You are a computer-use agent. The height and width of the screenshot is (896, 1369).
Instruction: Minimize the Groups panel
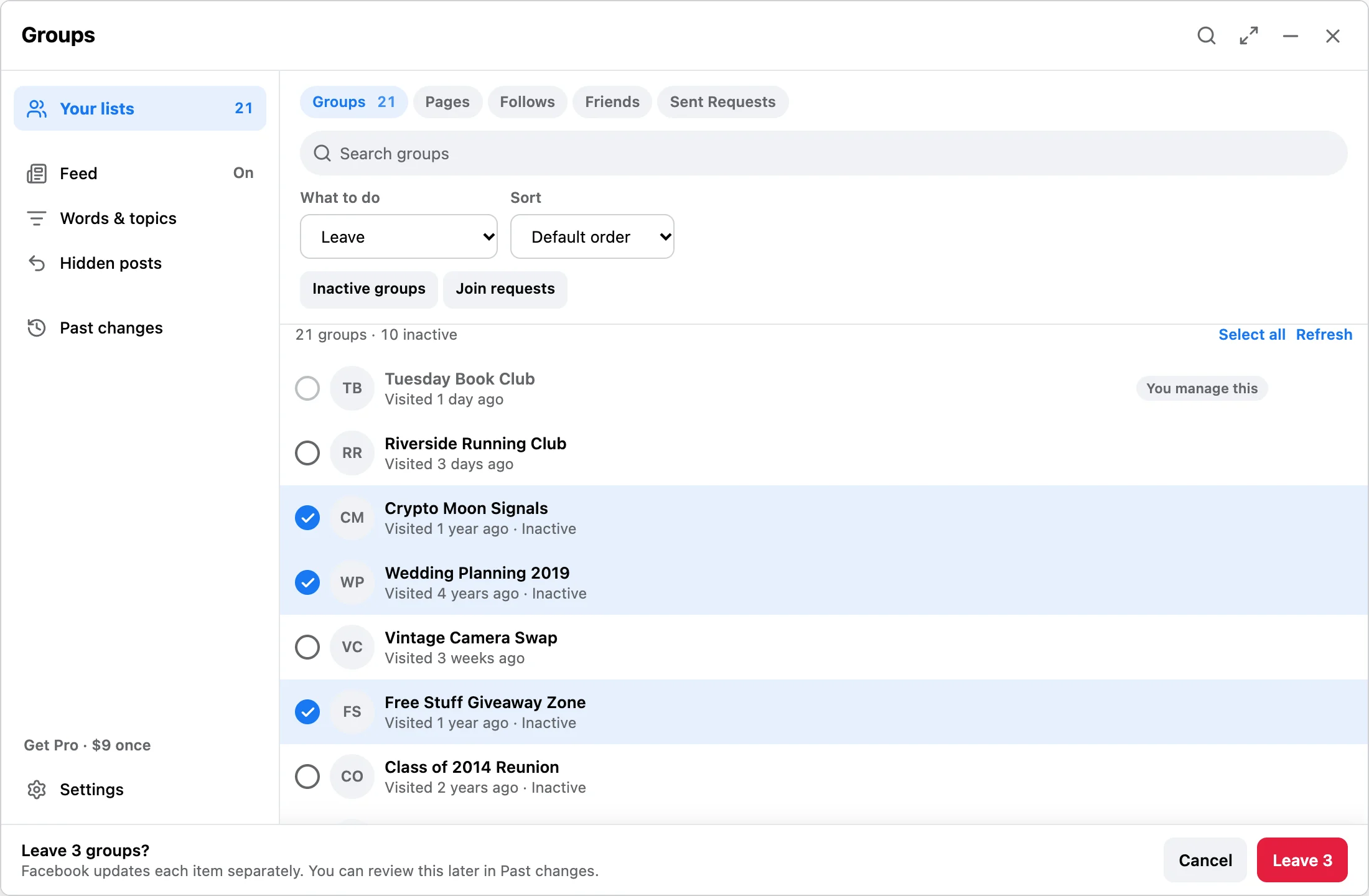pyautogui.click(x=1291, y=36)
